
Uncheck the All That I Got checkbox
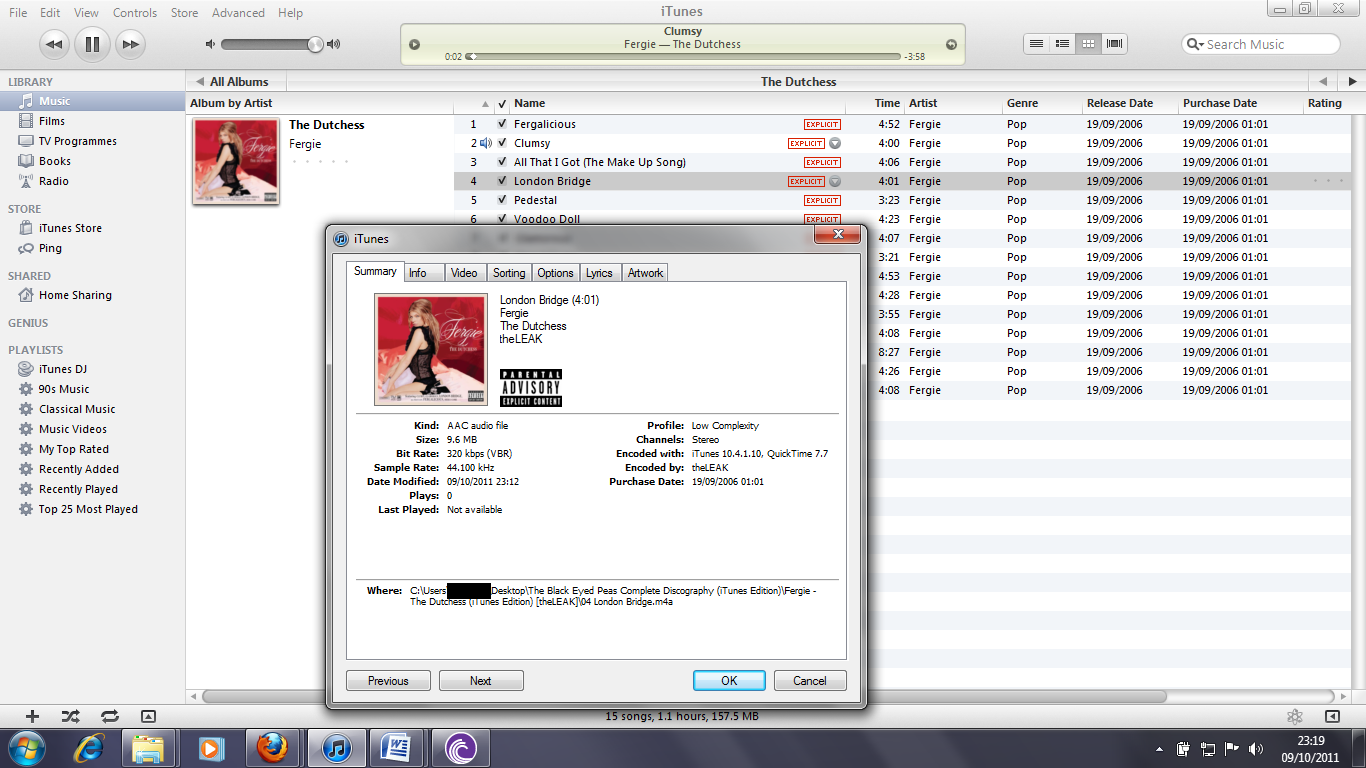[x=502, y=162]
